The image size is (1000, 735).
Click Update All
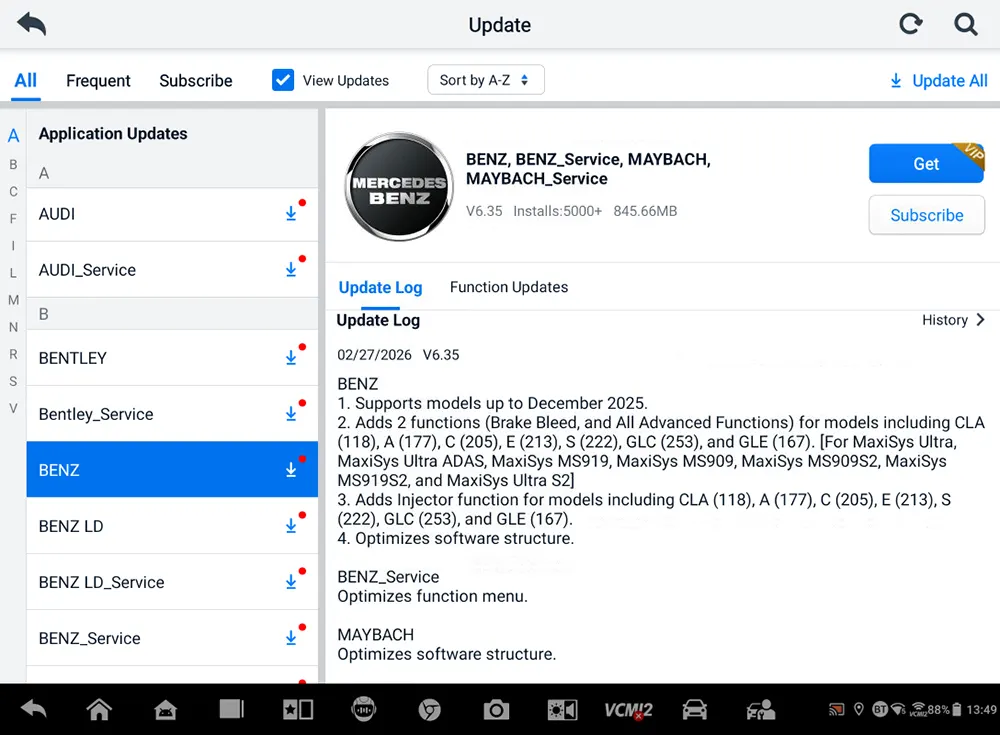[938, 80]
